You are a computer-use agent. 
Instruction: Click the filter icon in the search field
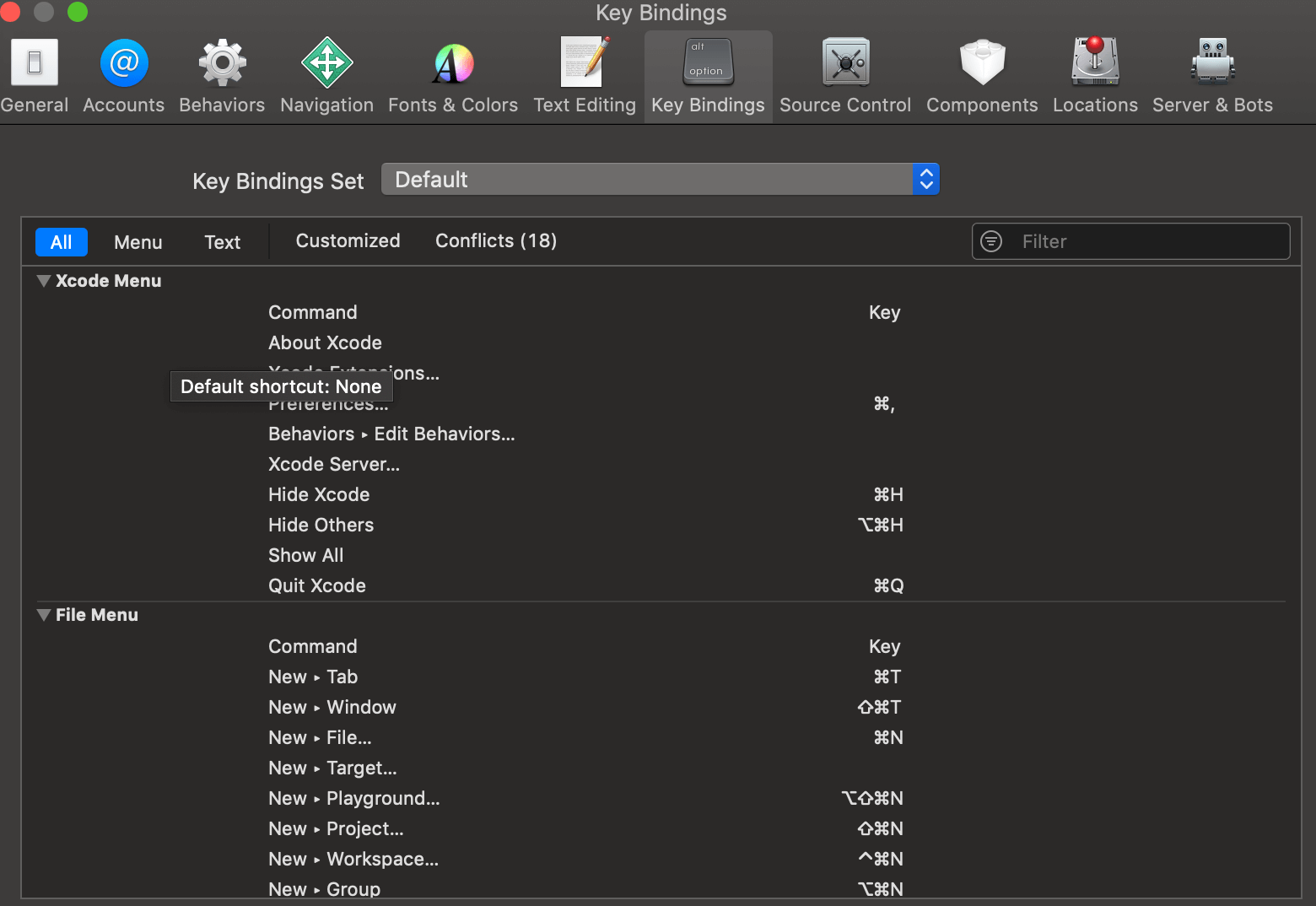(x=991, y=241)
